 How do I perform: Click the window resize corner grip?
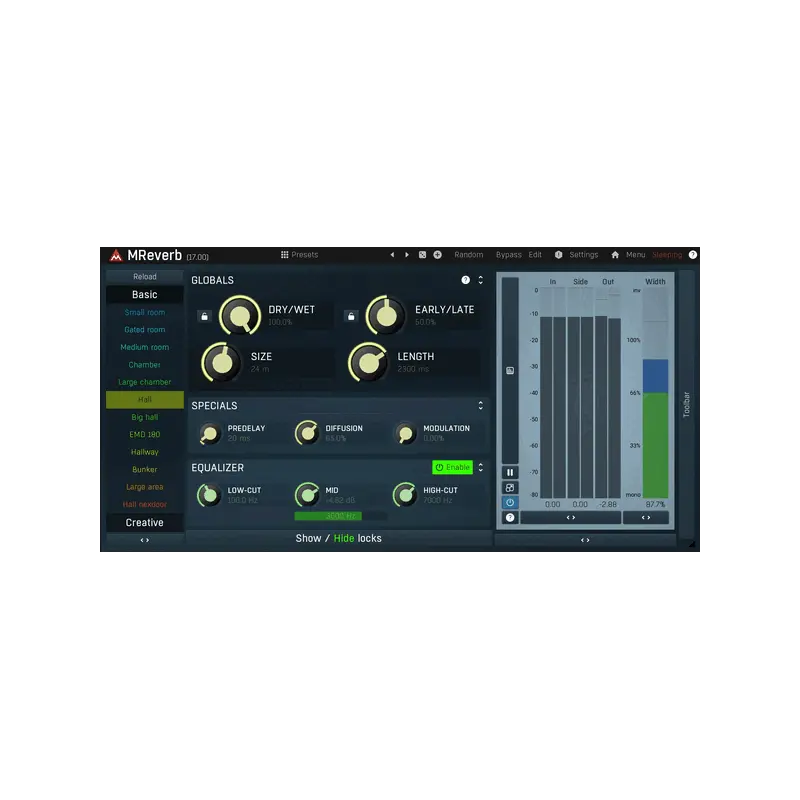click(692, 545)
